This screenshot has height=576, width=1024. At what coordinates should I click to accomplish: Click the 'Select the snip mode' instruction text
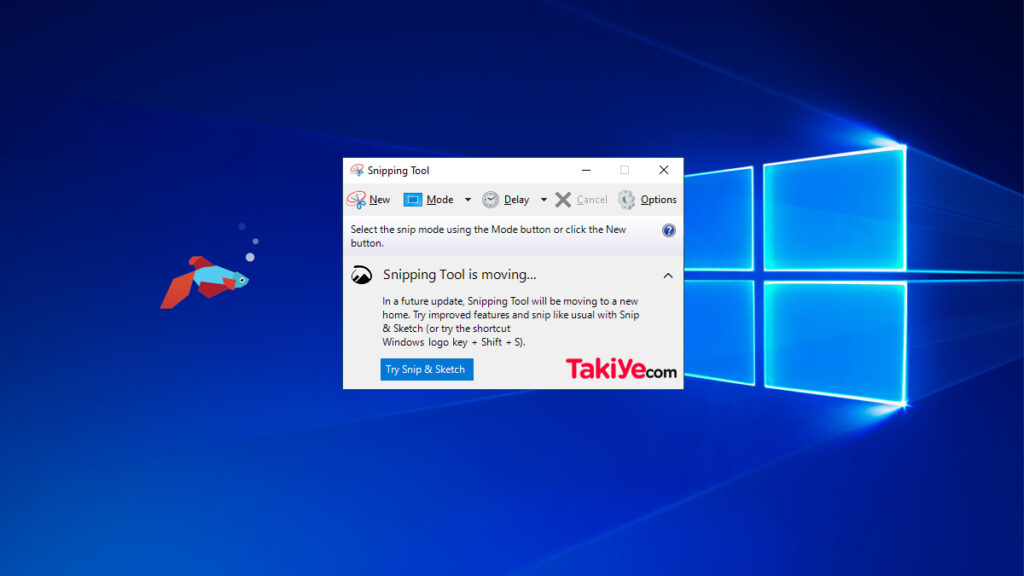488,236
